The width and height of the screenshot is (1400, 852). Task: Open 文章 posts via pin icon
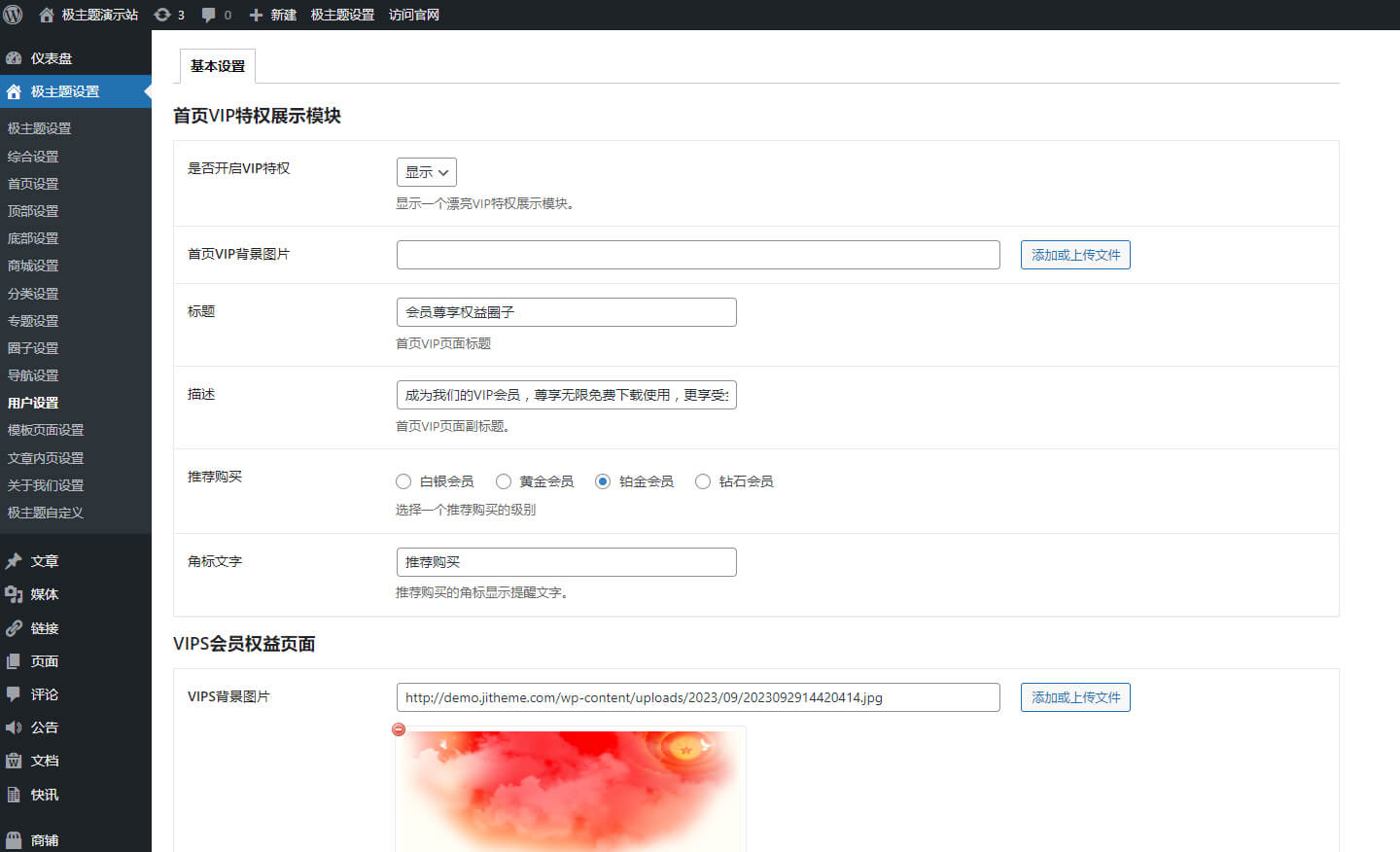(14, 561)
